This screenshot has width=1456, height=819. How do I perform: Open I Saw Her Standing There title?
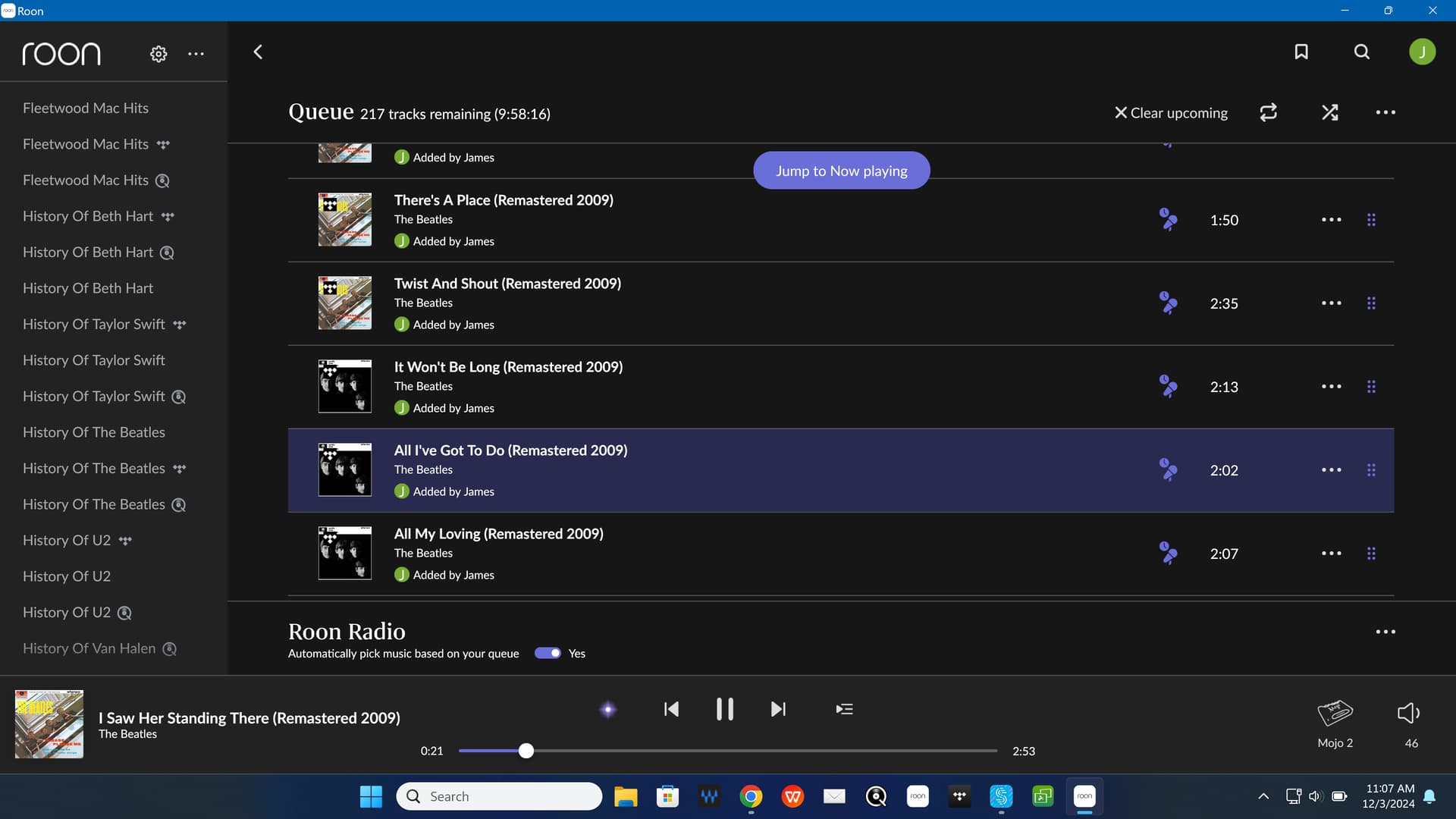coord(249,717)
